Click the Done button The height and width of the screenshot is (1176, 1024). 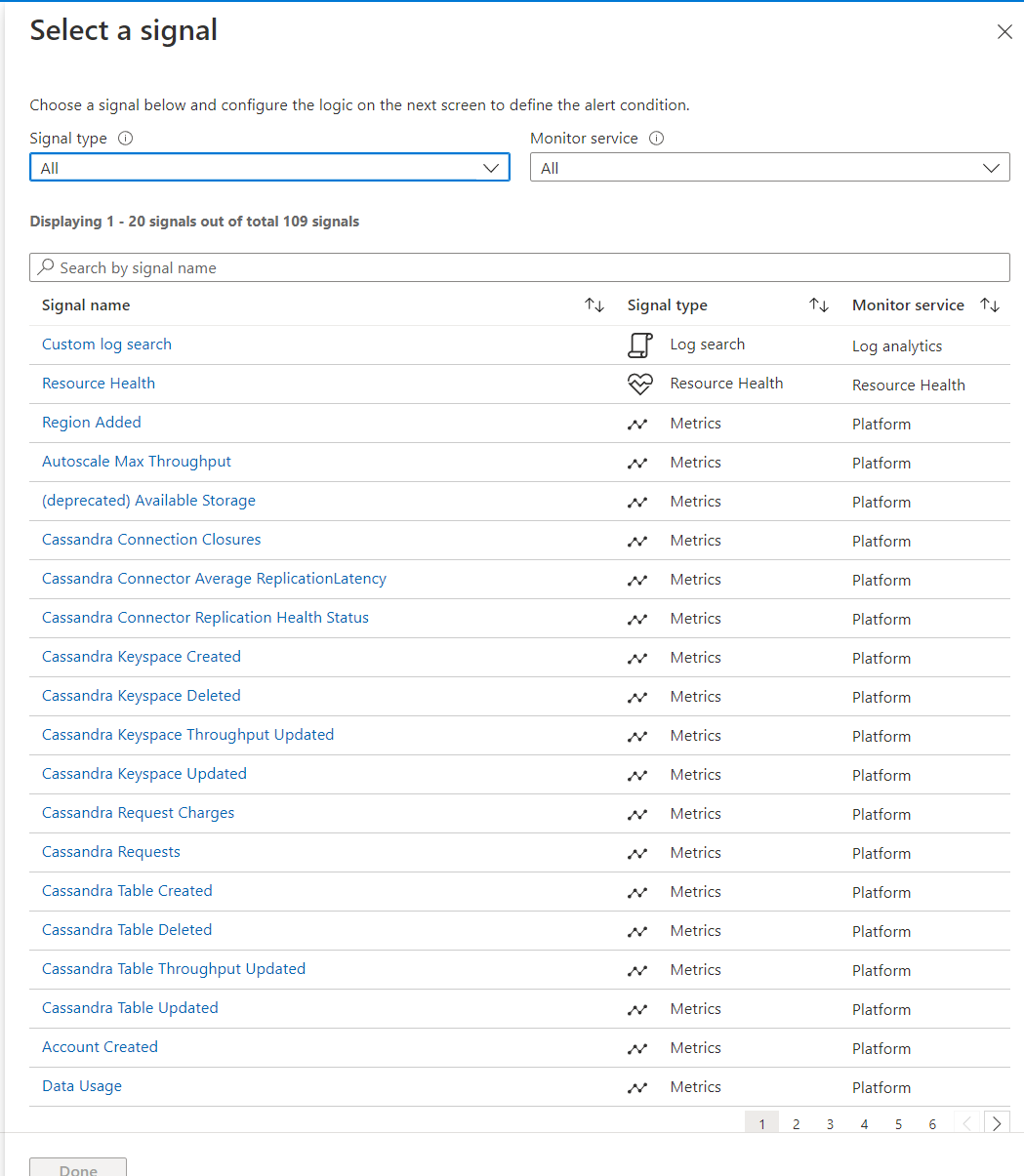(77, 1169)
